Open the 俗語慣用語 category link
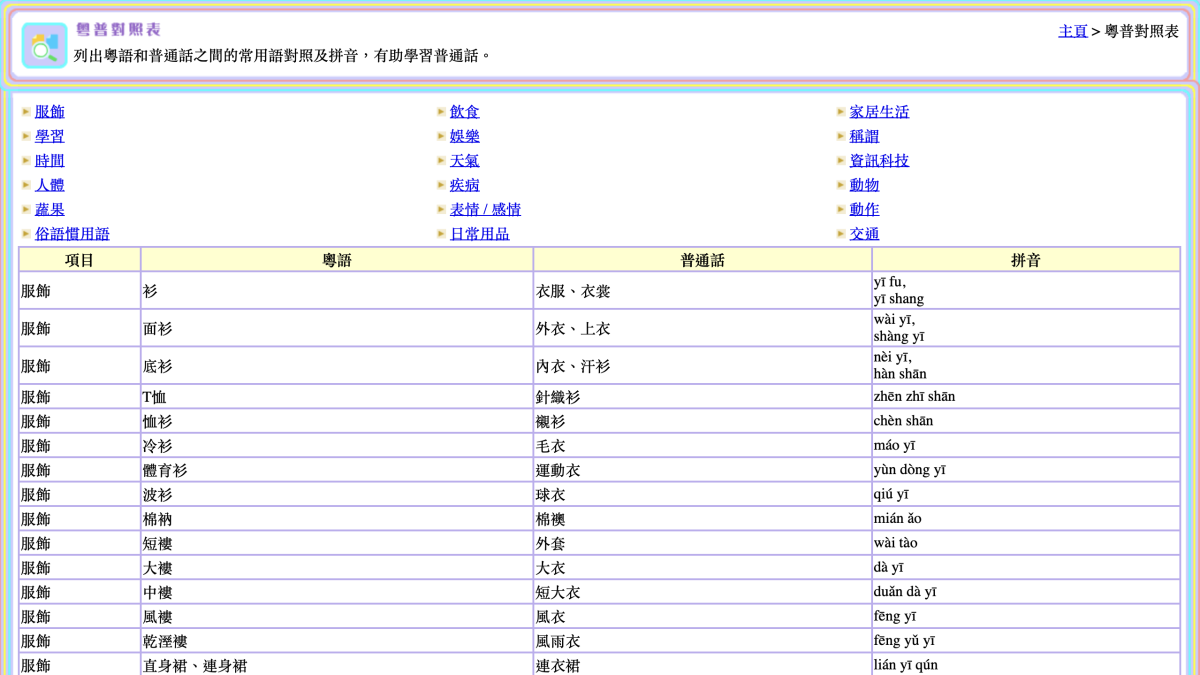This screenshot has width=1200, height=675. coord(72,234)
